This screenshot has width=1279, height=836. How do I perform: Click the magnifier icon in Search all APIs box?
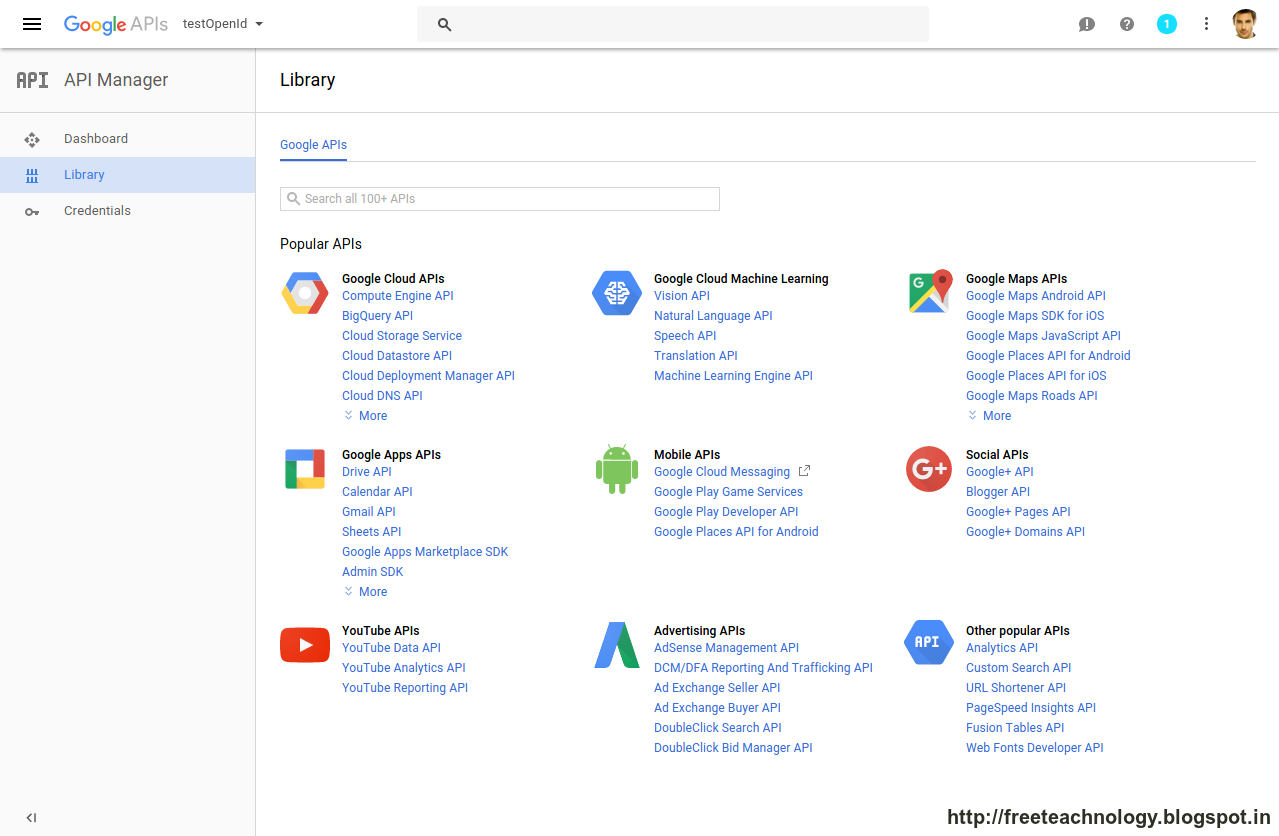tap(294, 199)
